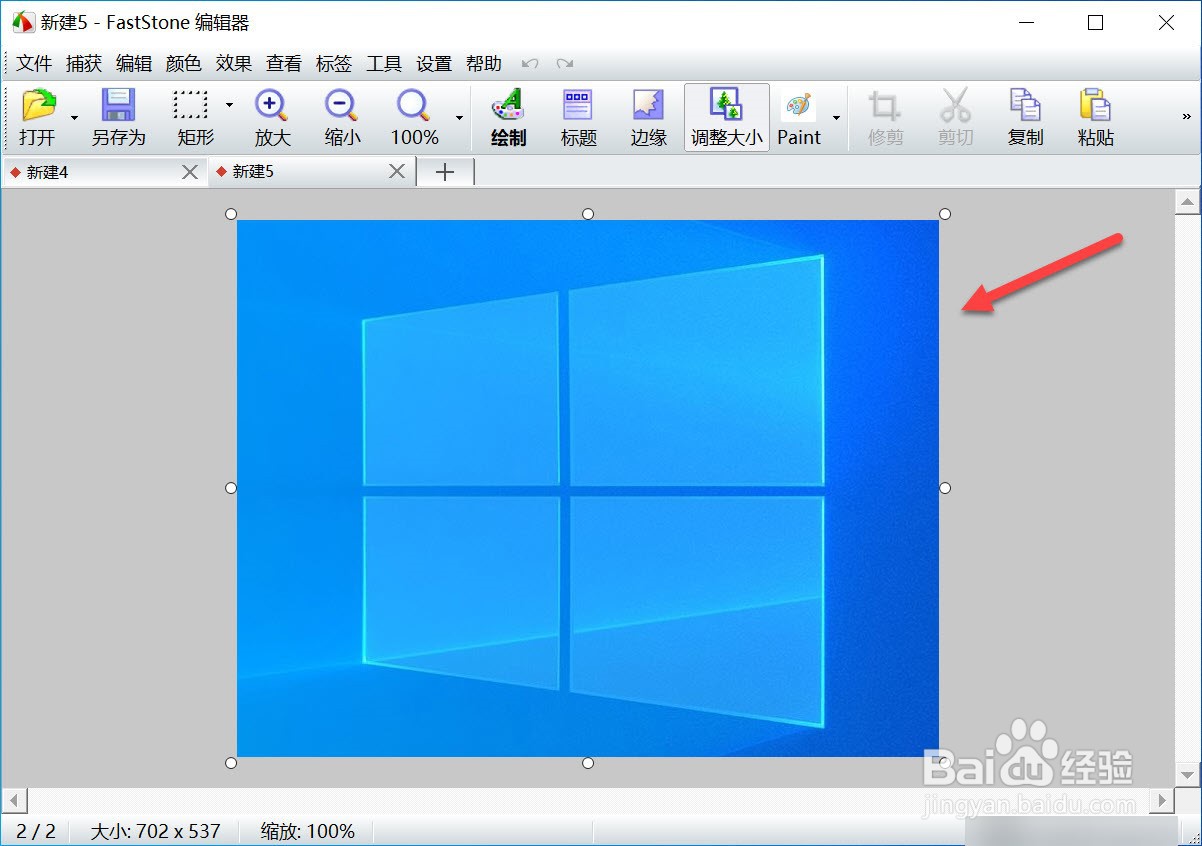Click the Redo arrow in menu bar

[x=565, y=64]
